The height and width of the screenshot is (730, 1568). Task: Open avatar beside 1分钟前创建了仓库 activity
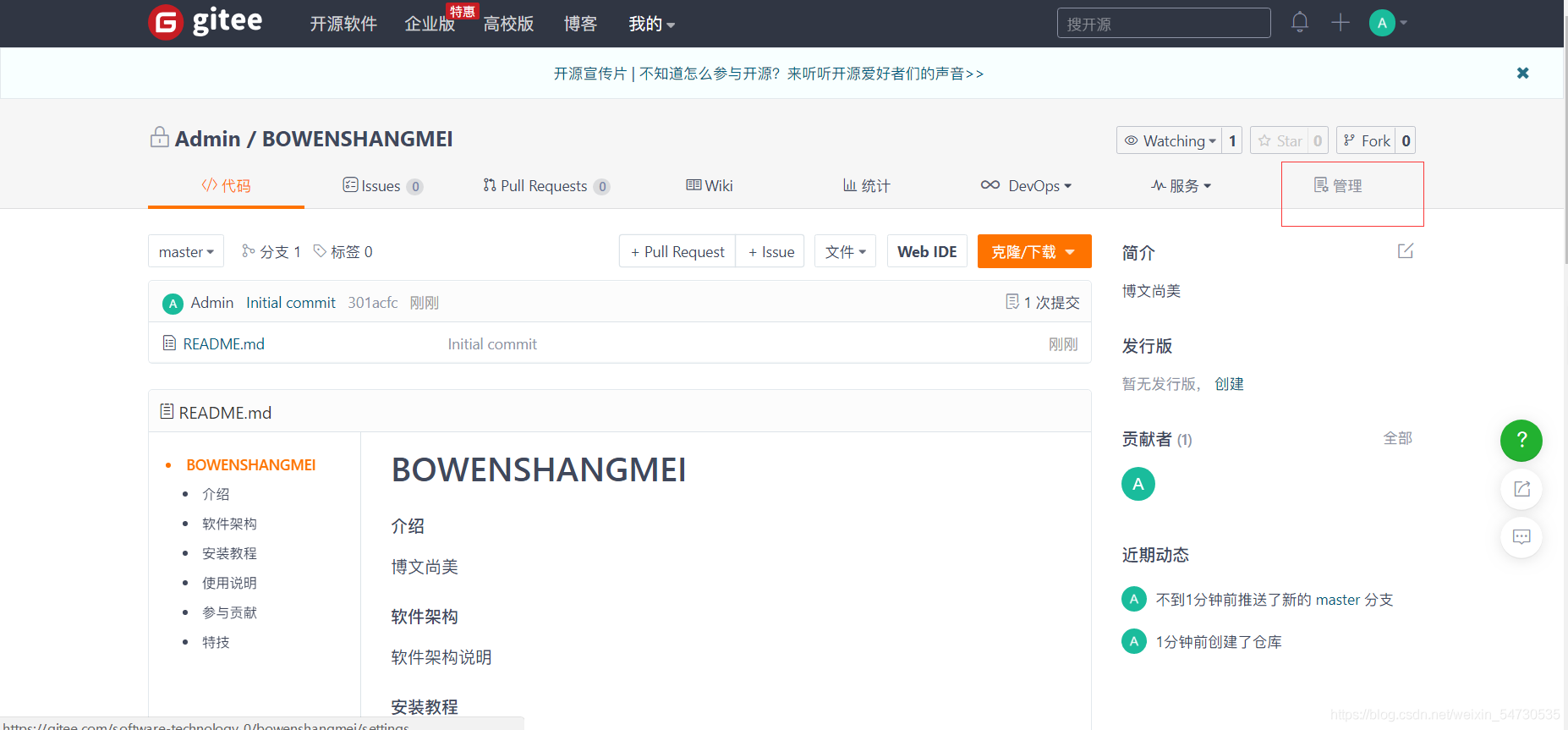(x=1134, y=641)
